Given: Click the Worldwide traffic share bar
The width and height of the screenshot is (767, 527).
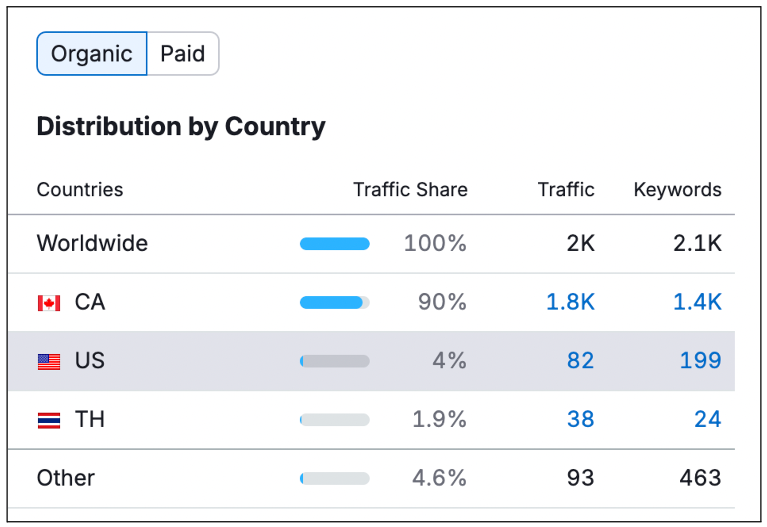Looking at the screenshot, I should click(x=335, y=244).
